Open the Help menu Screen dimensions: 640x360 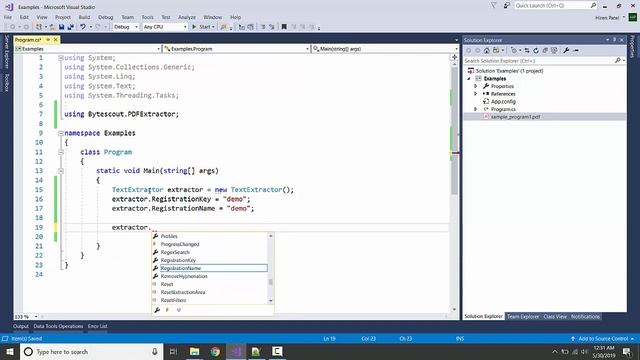tap(236, 17)
